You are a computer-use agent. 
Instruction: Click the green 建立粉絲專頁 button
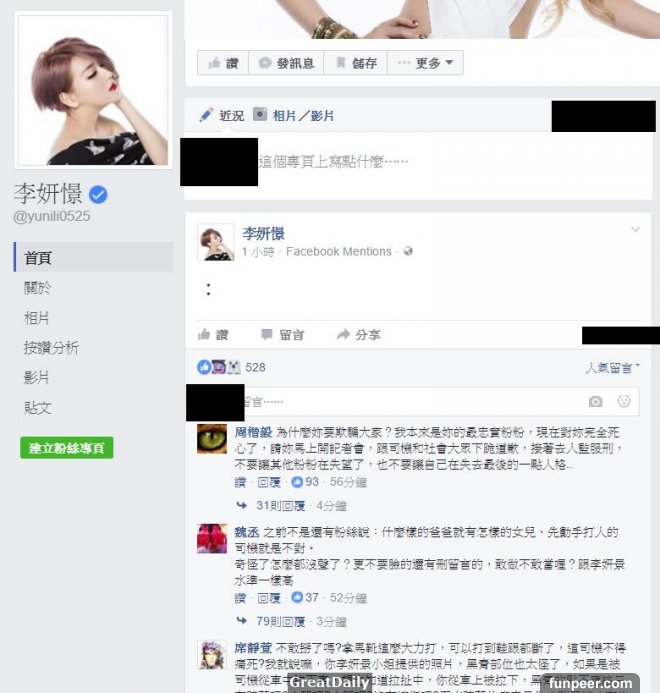(67, 448)
